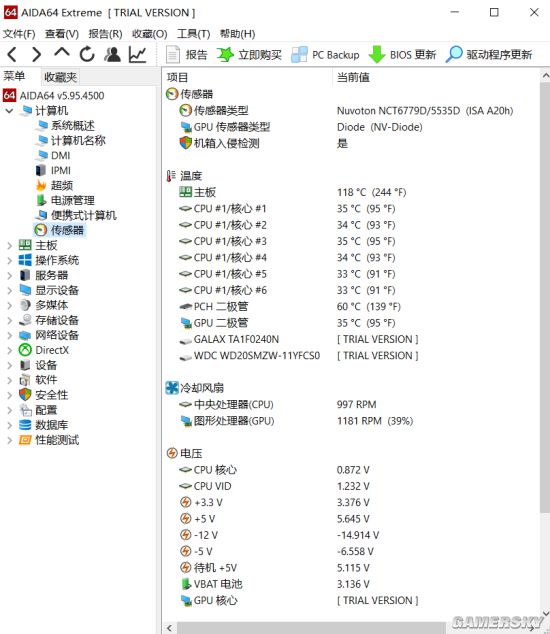Open the user manager person icon
550x634 pixels.
tap(112, 54)
